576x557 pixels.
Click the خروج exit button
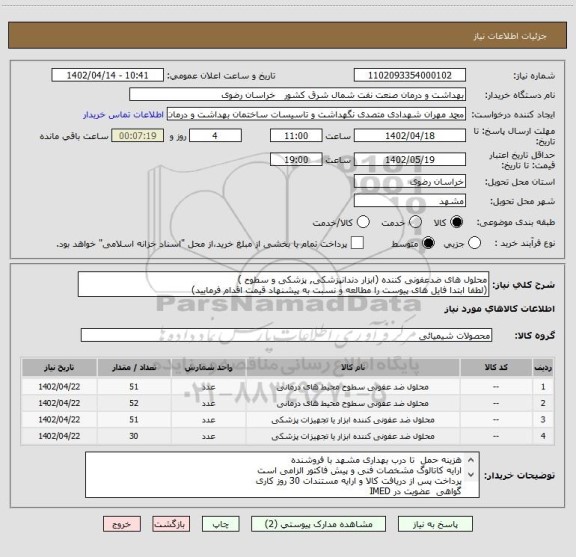[122, 524]
